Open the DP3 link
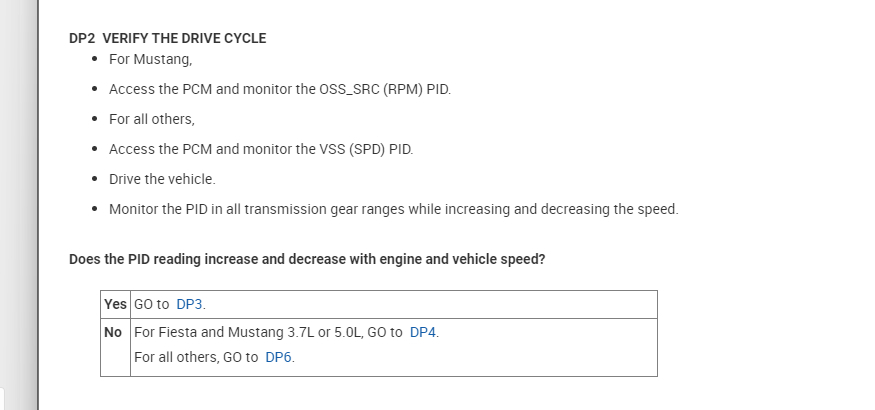The image size is (875, 410). 190,304
